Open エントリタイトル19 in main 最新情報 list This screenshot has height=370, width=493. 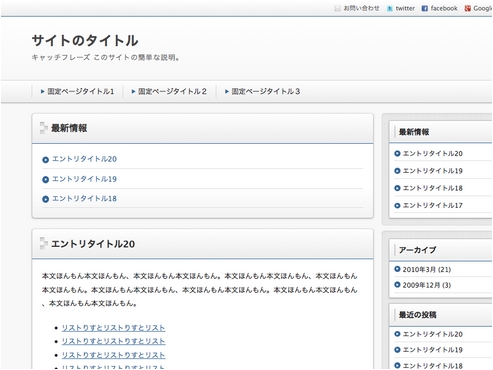click(84, 179)
